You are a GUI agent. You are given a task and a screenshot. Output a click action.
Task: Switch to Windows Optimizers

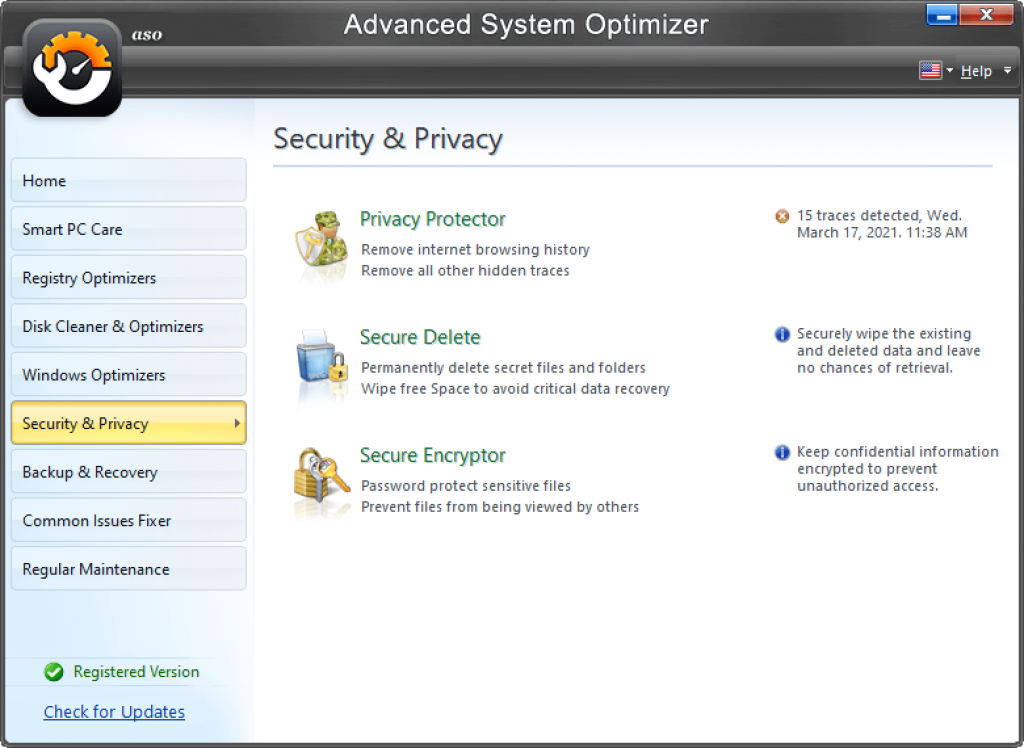[129, 375]
